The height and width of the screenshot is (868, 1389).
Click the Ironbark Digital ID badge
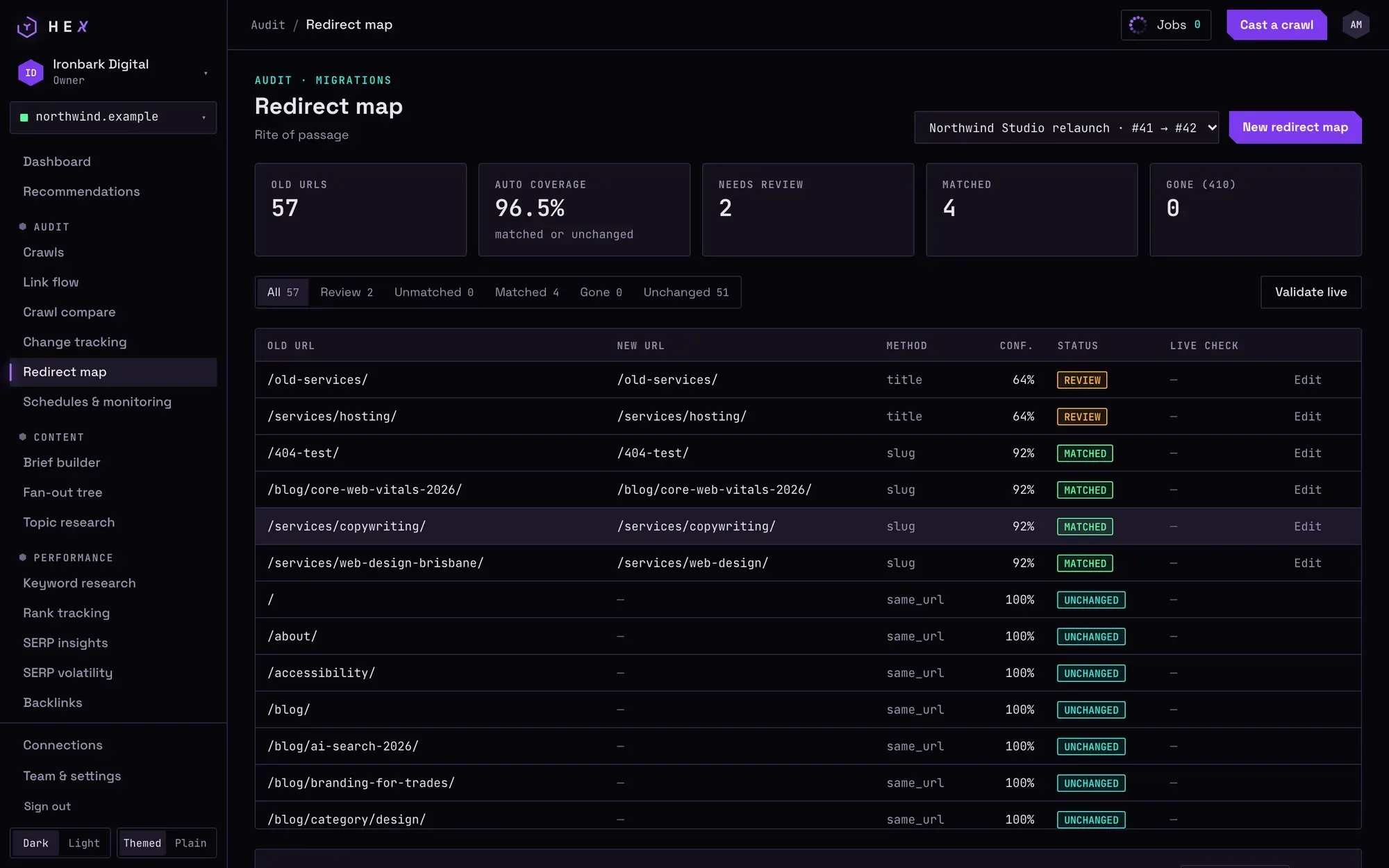click(31, 72)
